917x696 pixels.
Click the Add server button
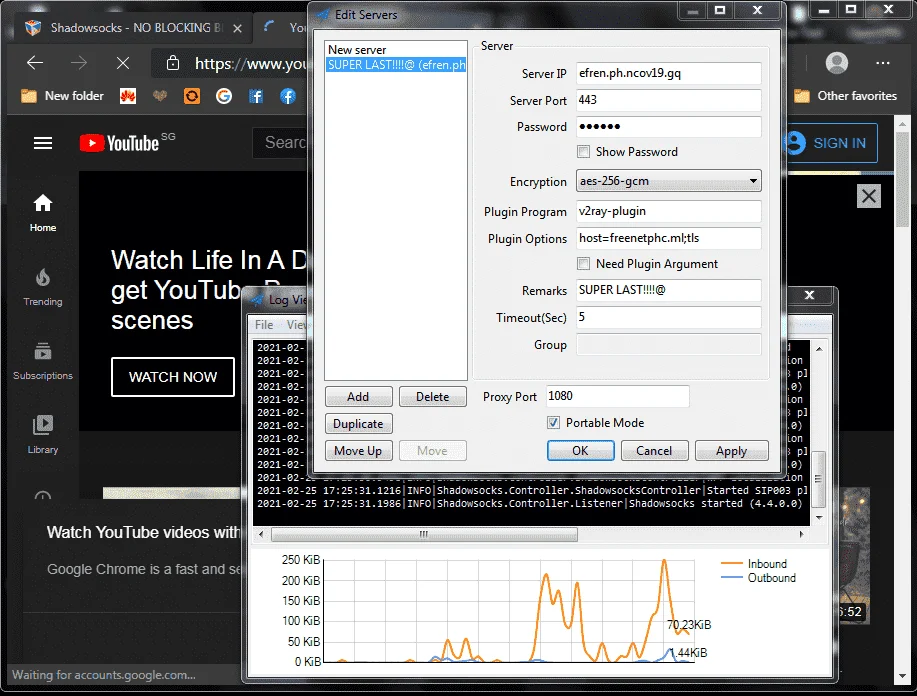[x=358, y=397]
